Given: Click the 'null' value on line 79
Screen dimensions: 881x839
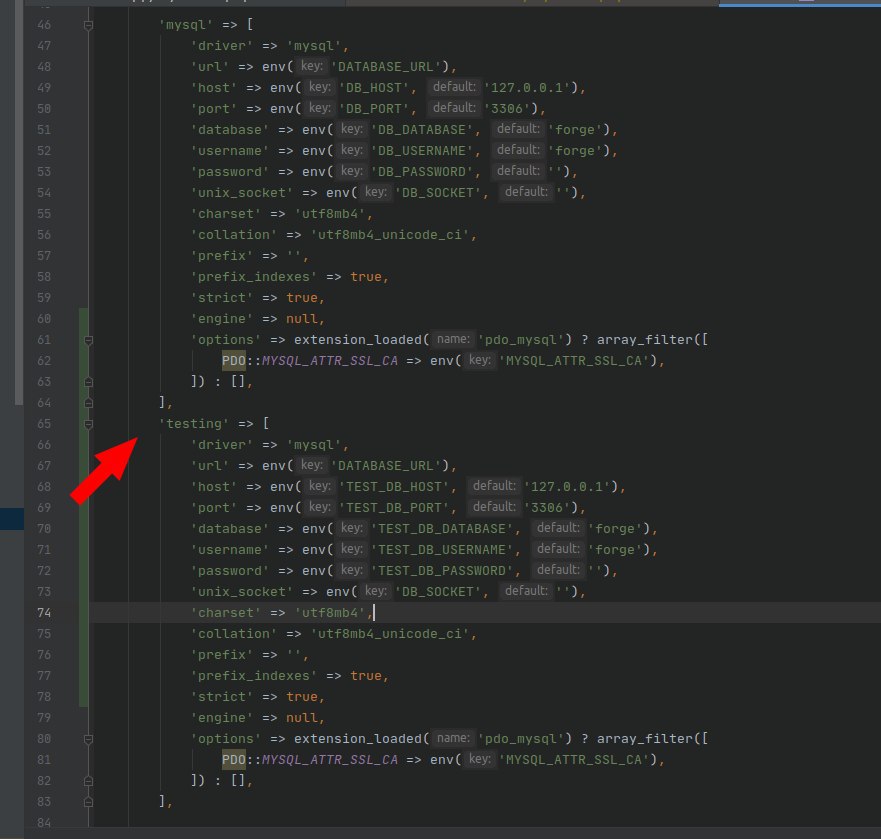Looking at the screenshot, I should [x=302, y=718].
